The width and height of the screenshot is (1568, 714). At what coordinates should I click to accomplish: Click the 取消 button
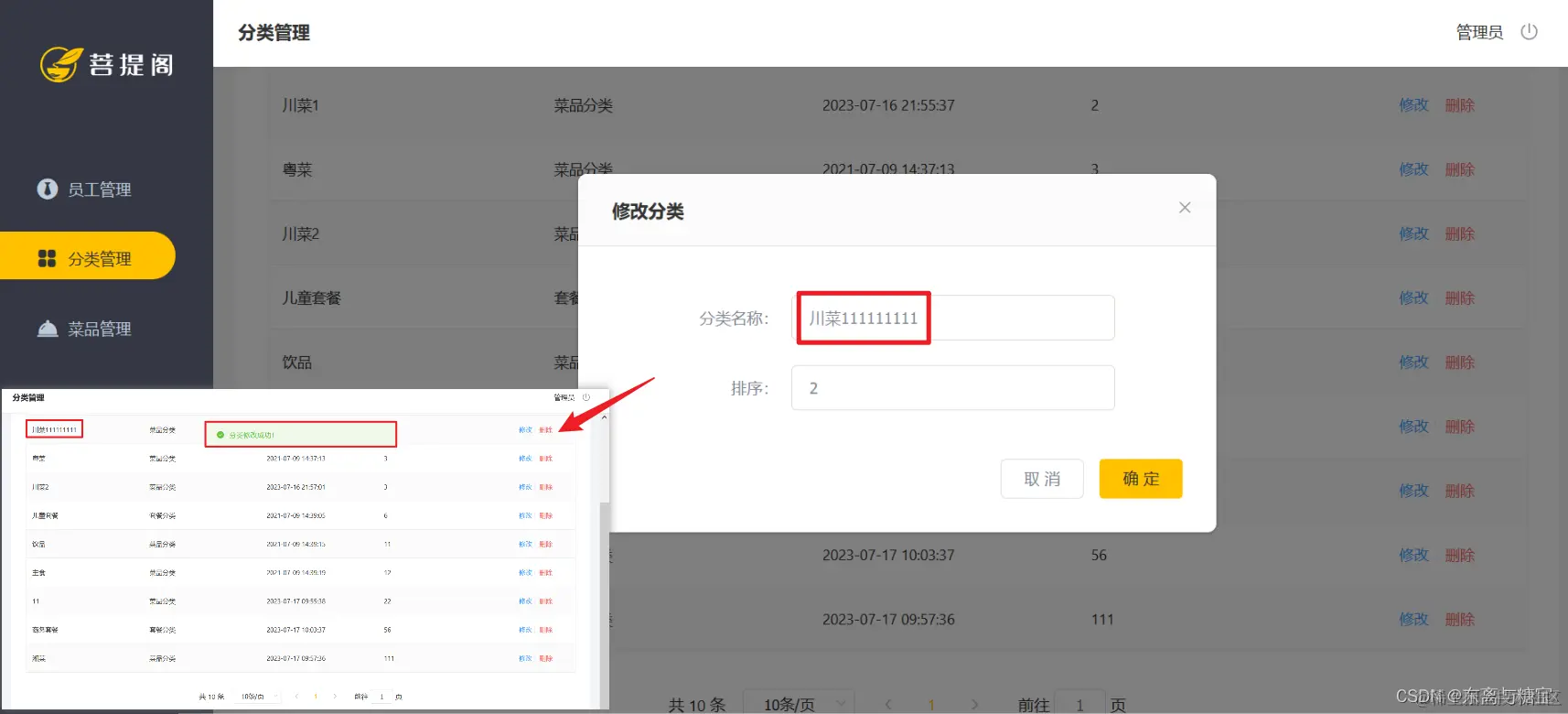[1042, 479]
